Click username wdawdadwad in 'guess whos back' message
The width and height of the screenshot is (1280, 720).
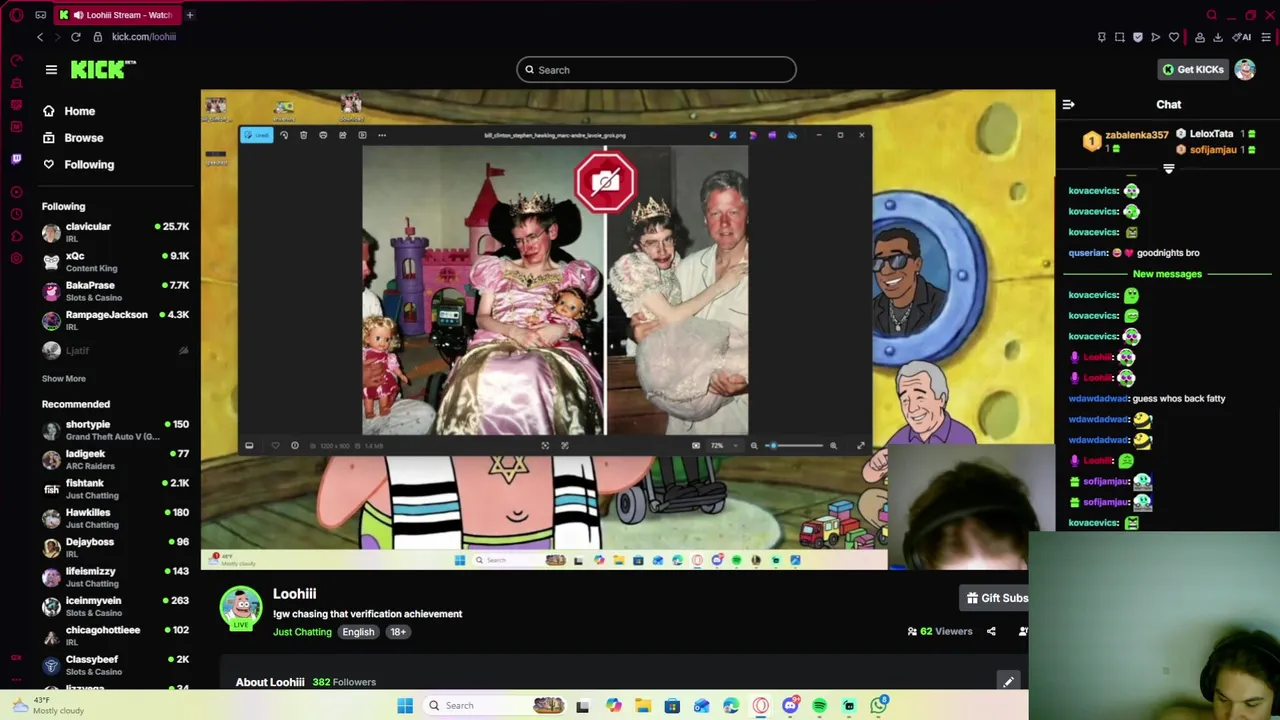click(1098, 398)
